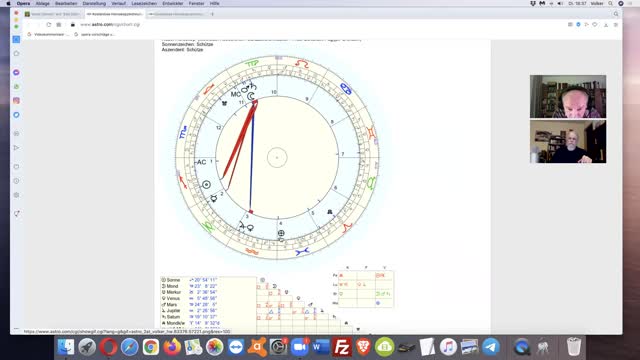Open WhatsApp in Opera sidebar
This screenshot has height=360, width=640.
16,87
